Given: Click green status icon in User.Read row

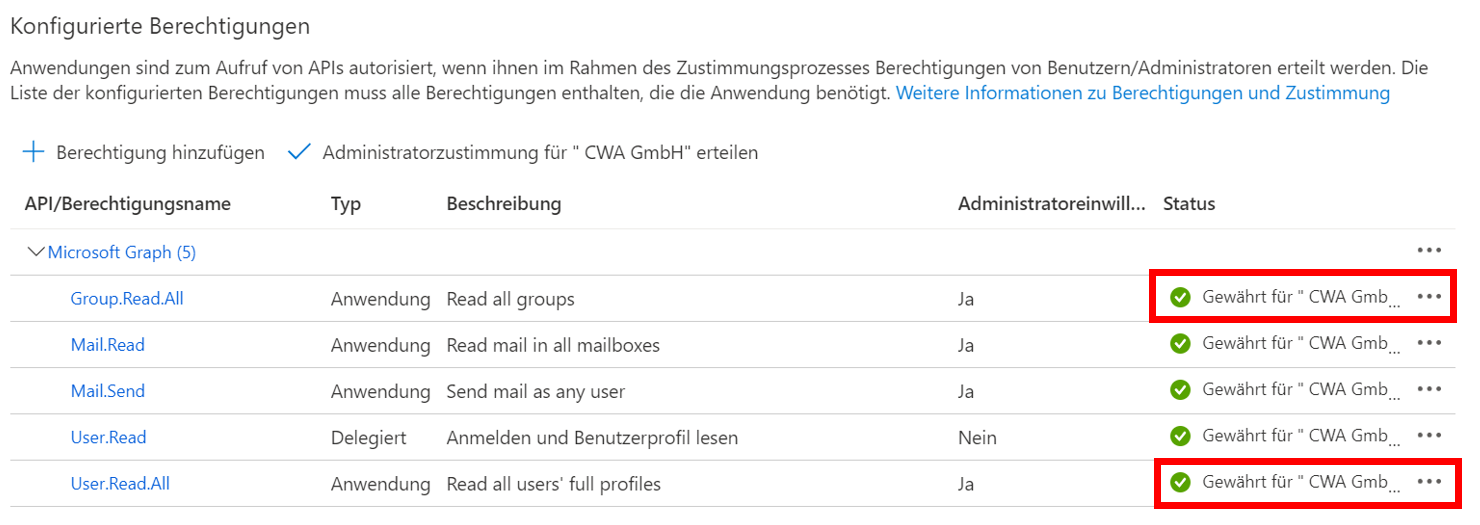Looking at the screenshot, I should 1180,436.
